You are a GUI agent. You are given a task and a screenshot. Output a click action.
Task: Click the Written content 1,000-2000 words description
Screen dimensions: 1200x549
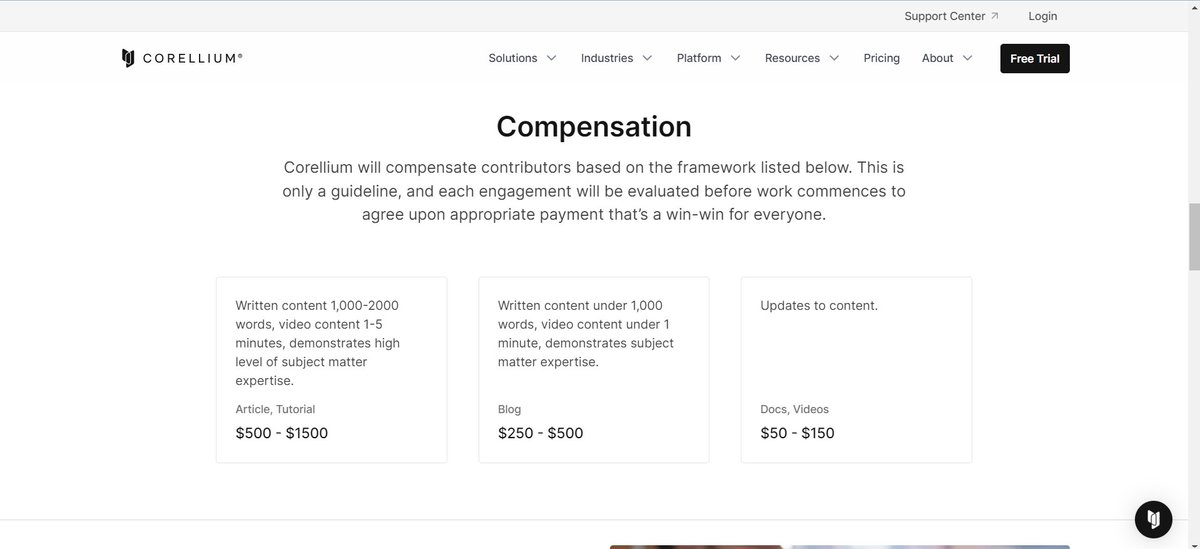point(318,343)
